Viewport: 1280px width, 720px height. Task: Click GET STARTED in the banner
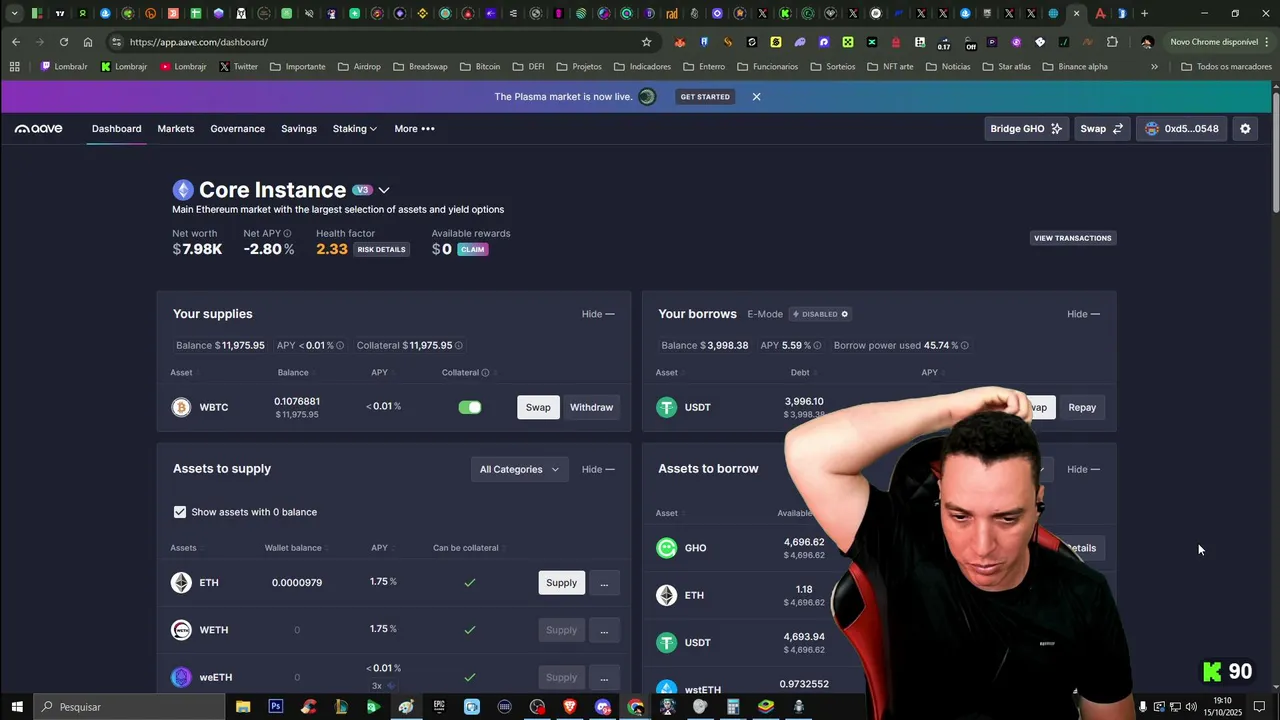pos(705,97)
